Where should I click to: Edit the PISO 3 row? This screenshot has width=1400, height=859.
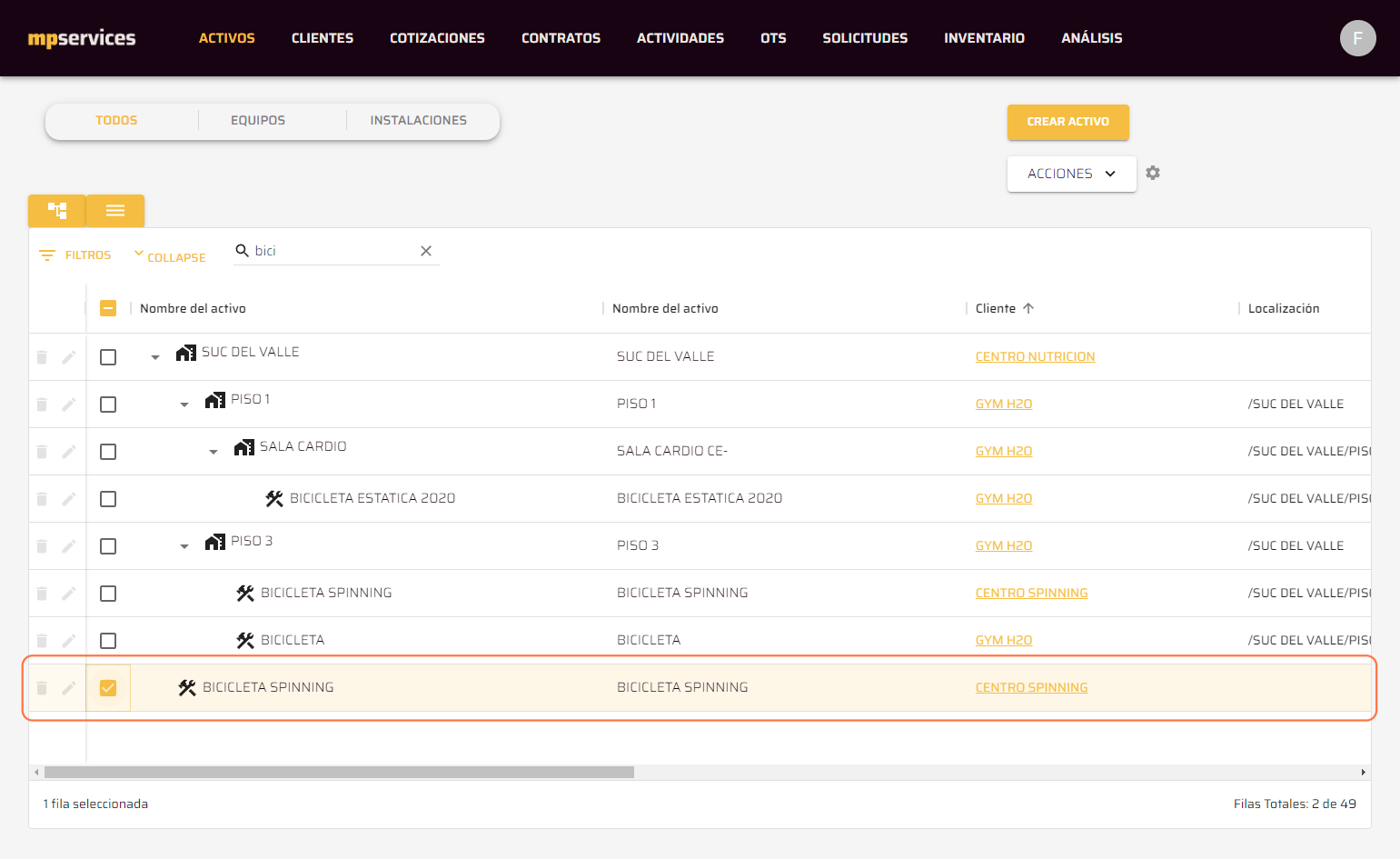(x=68, y=546)
